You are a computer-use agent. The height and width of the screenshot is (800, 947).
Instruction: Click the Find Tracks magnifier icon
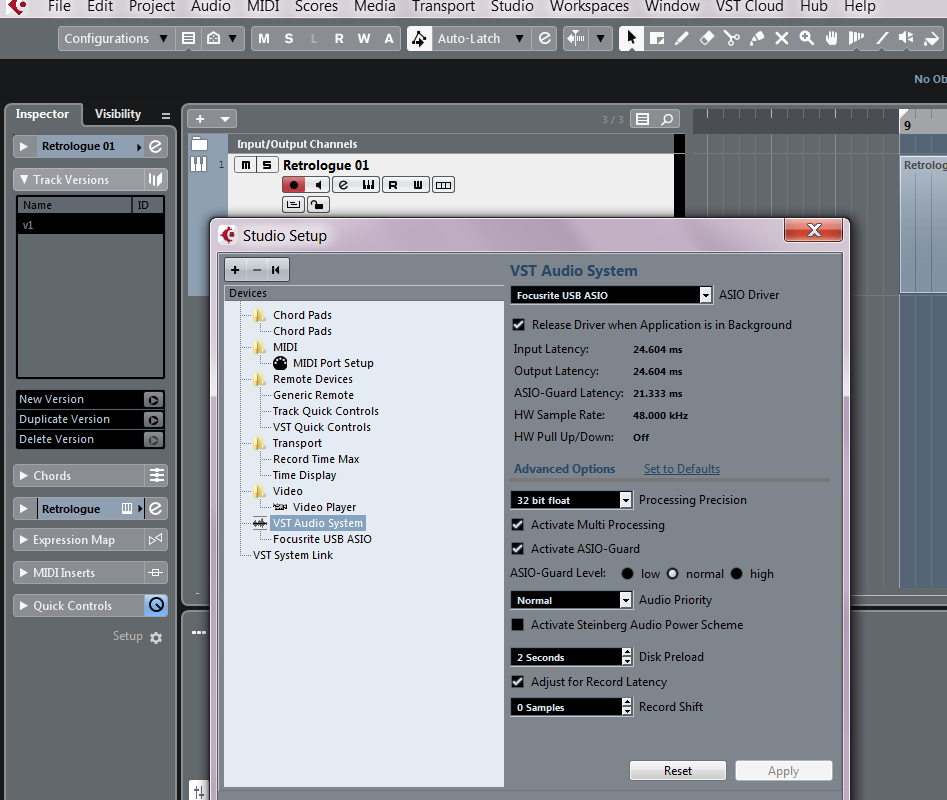667,119
